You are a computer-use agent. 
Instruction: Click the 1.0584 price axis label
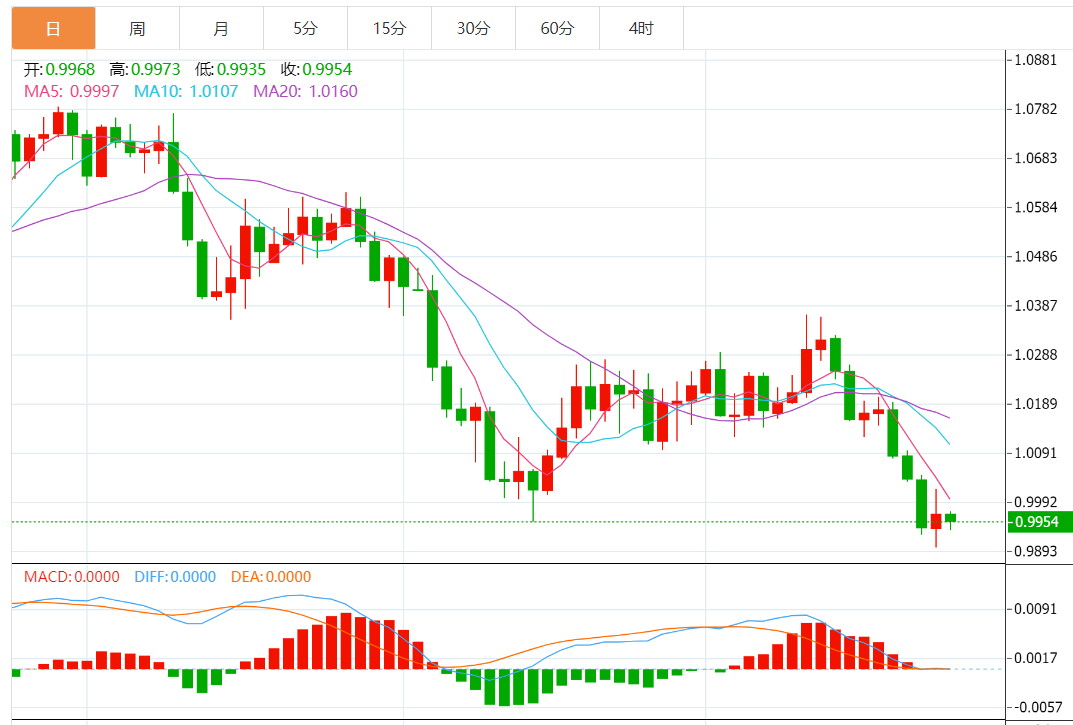point(1035,207)
